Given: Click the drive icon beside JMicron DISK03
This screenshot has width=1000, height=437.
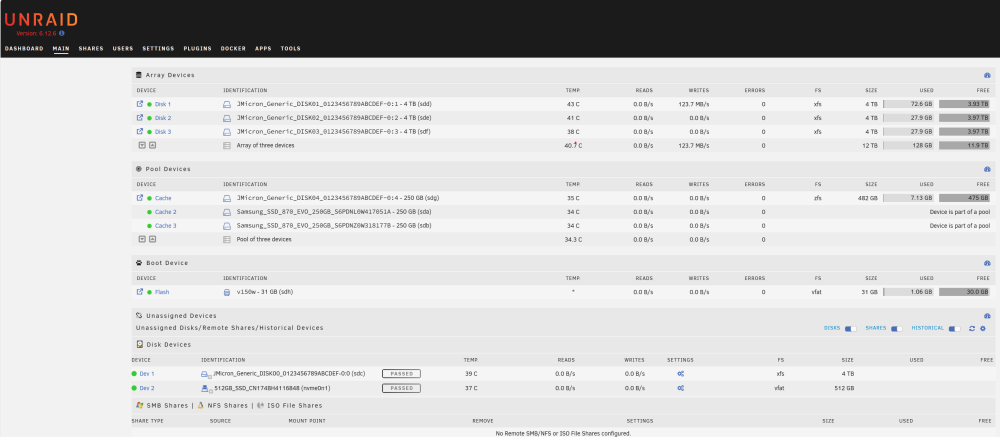Looking at the screenshot, I should [x=226, y=132].
